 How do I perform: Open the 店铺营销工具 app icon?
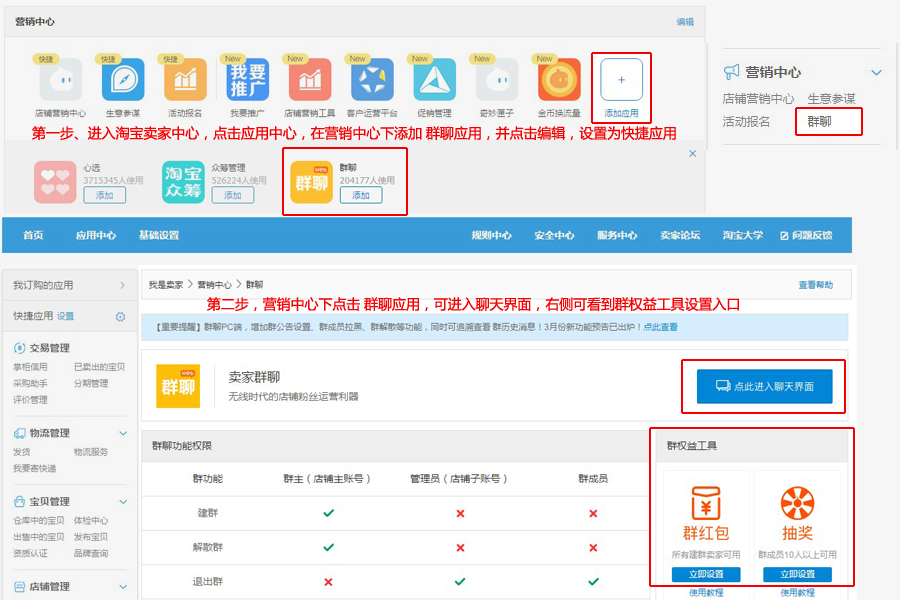click(x=310, y=80)
